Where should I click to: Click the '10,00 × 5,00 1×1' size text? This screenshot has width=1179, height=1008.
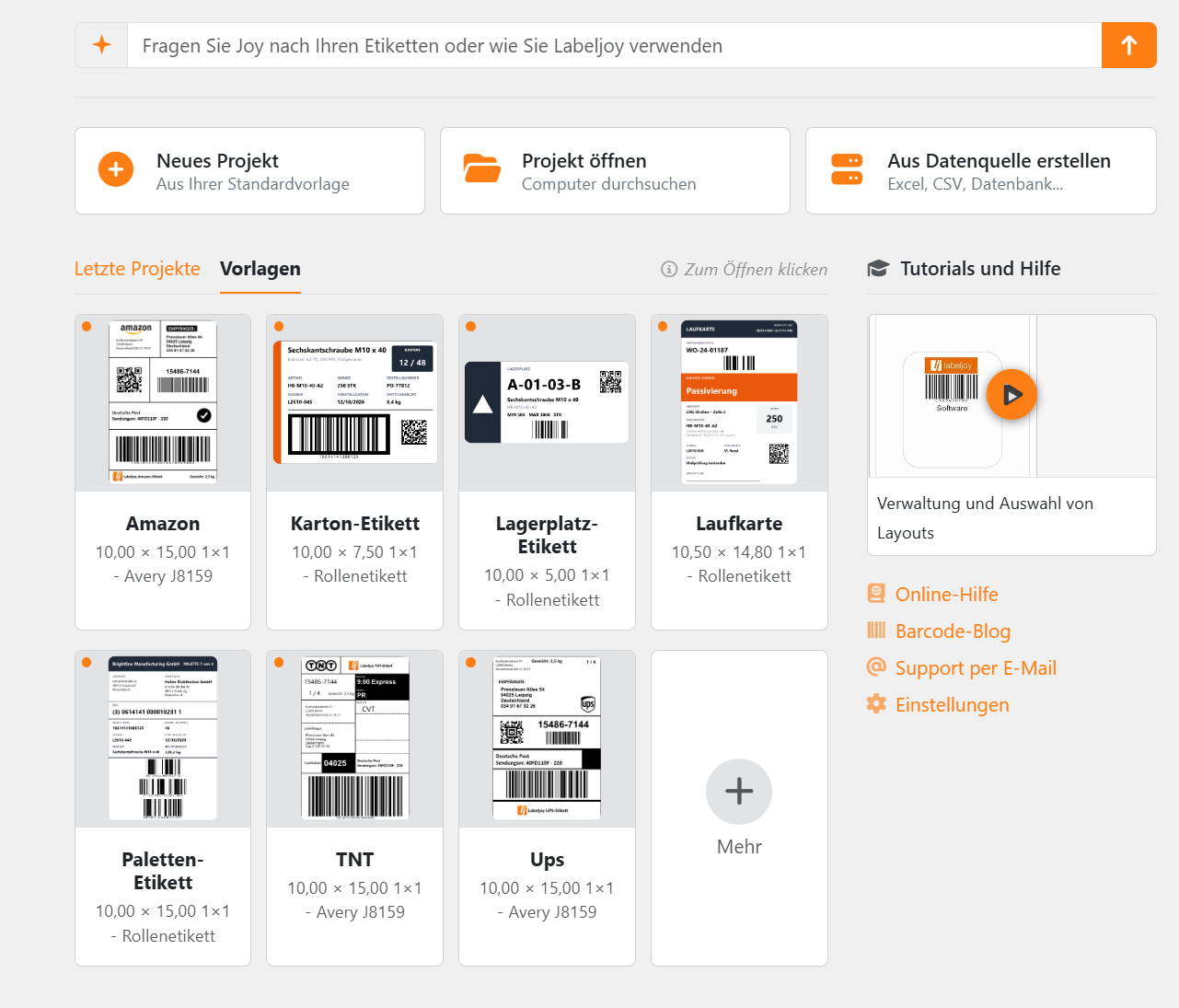(x=547, y=575)
